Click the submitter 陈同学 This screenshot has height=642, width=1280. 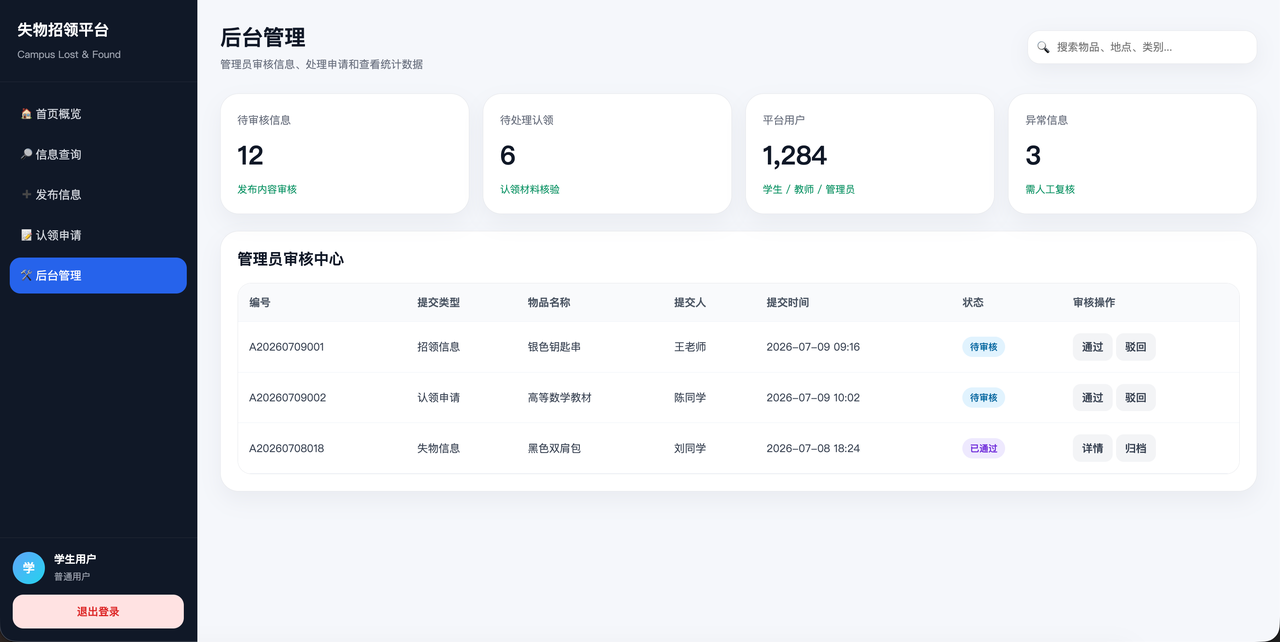[x=690, y=397]
